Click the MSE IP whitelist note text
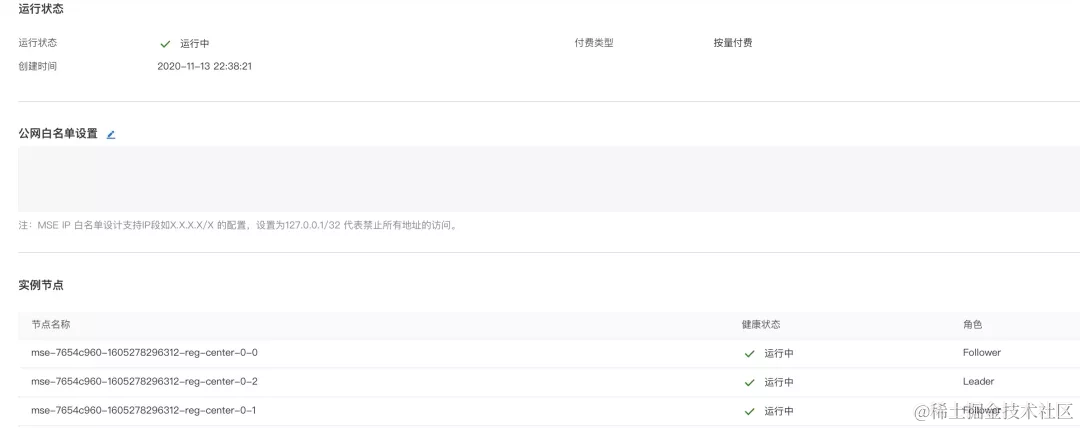 pyautogui.click(x=239, y=225)
